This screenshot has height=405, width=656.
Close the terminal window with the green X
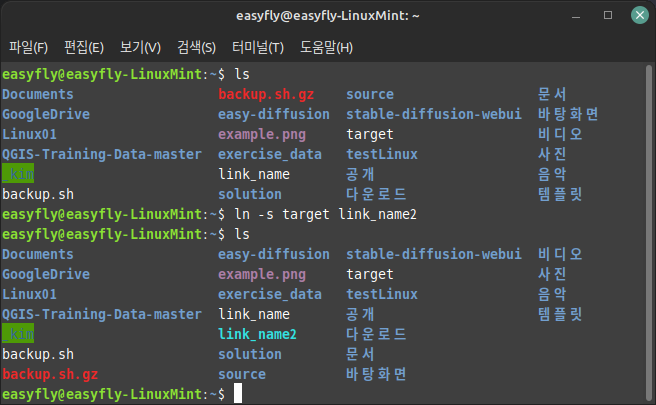coord(640,15)
